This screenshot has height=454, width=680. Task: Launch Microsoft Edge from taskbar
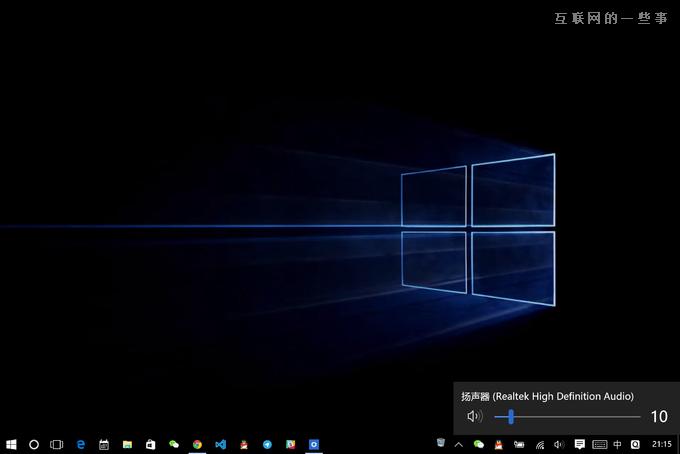(81, 444)
